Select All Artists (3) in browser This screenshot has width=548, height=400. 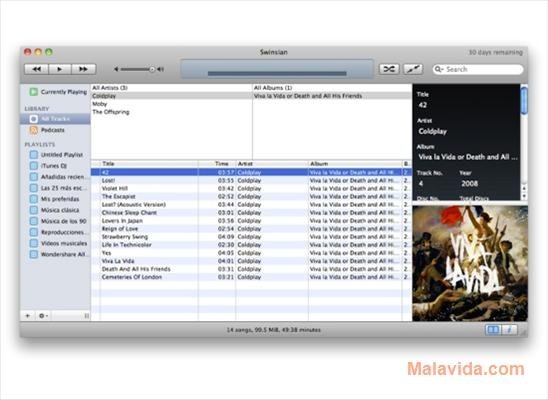pos(171,88)
